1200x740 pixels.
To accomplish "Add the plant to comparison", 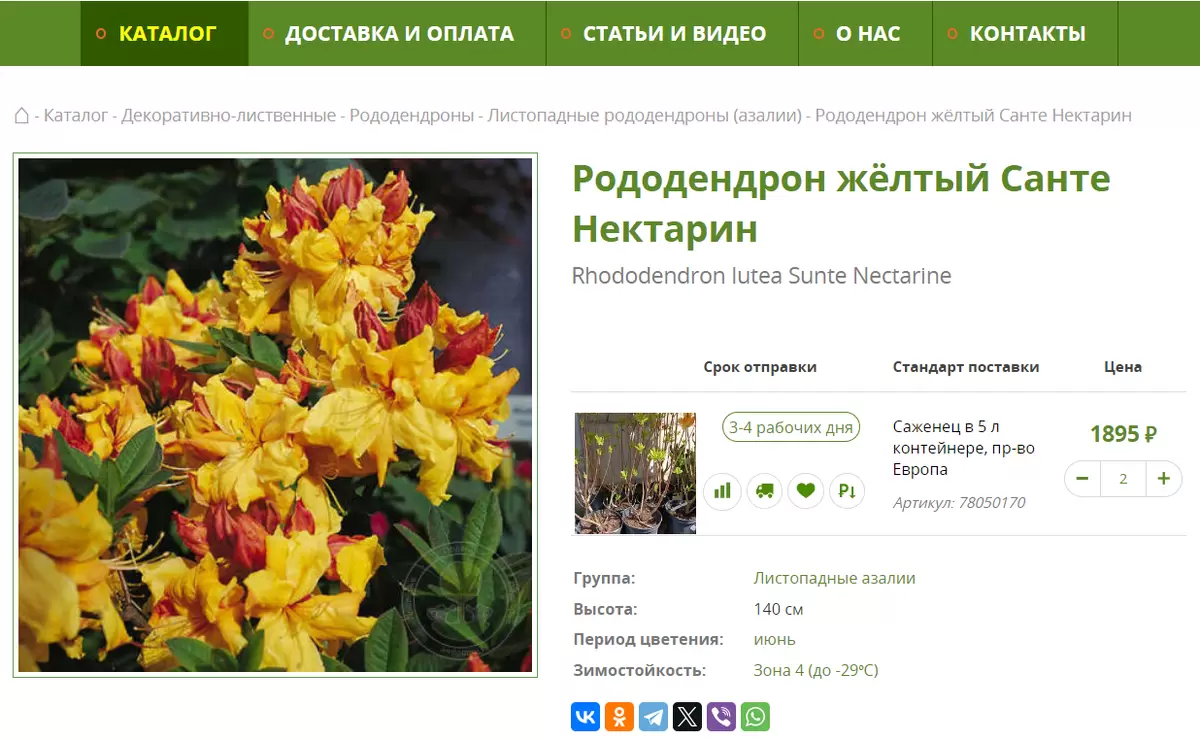I will pyautogui.click(x=722, y=491).
